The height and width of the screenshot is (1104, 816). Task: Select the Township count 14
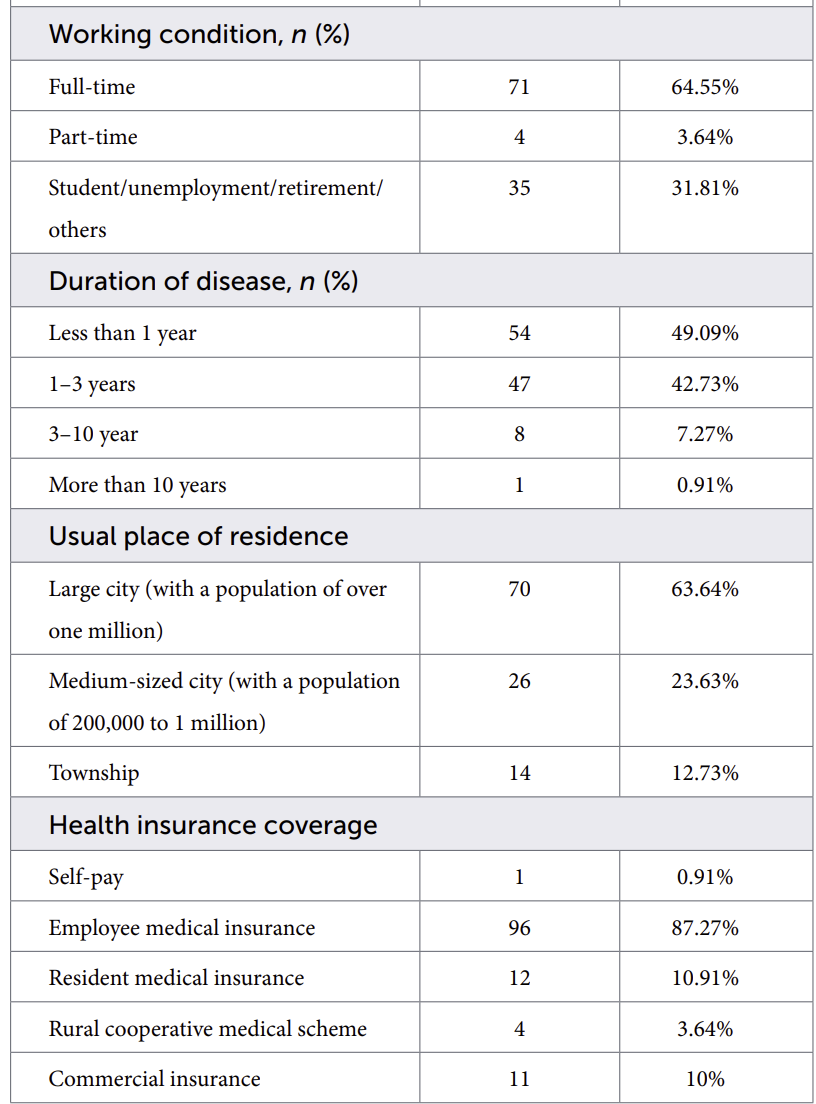(520, 772)
